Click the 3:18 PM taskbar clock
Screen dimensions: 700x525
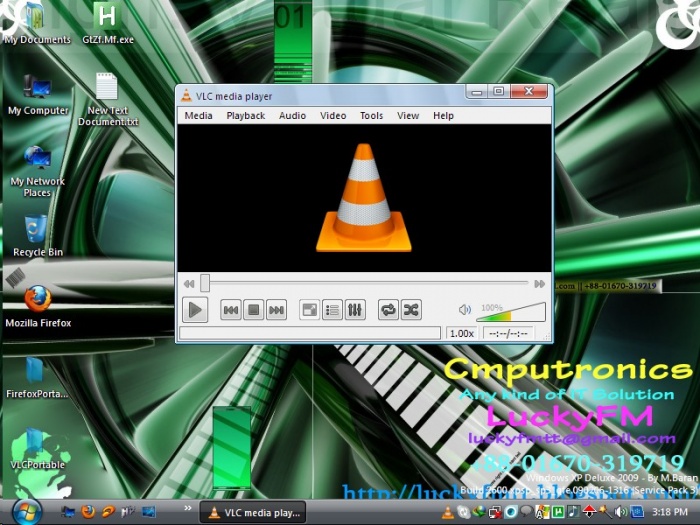coord(670,512)
